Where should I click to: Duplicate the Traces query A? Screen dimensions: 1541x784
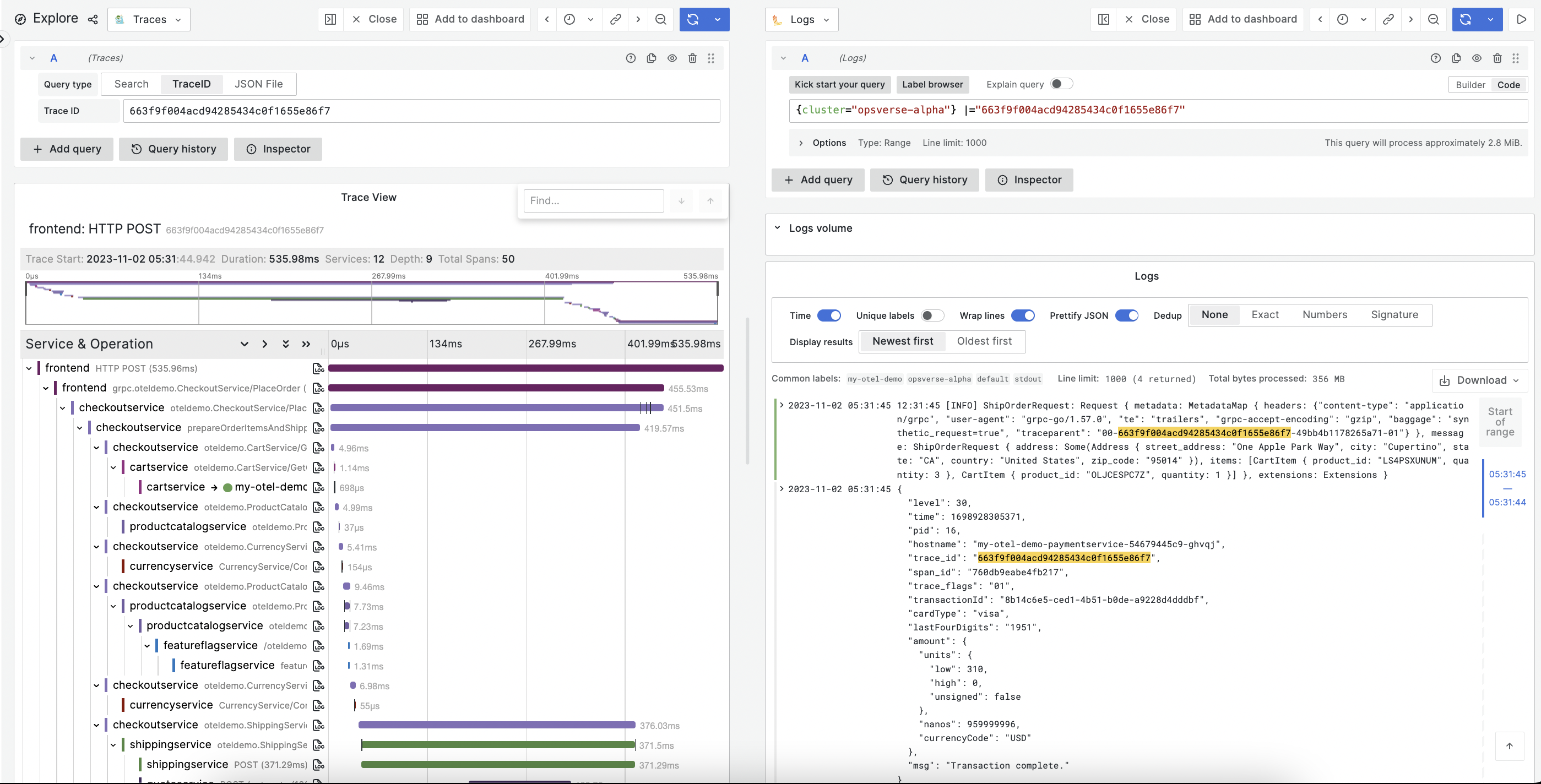(x=652, y=58)
